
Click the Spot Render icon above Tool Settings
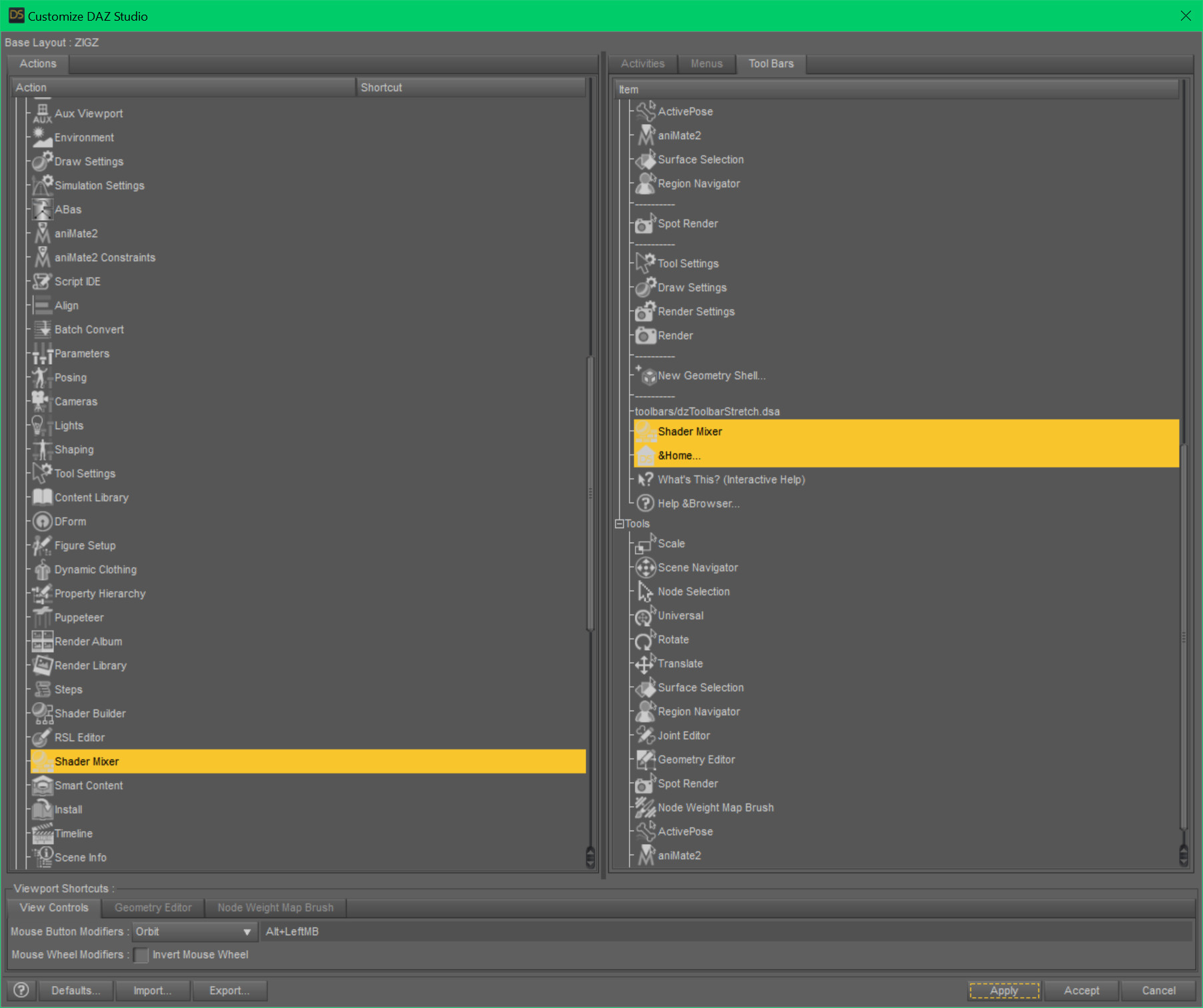coord(646,223)
